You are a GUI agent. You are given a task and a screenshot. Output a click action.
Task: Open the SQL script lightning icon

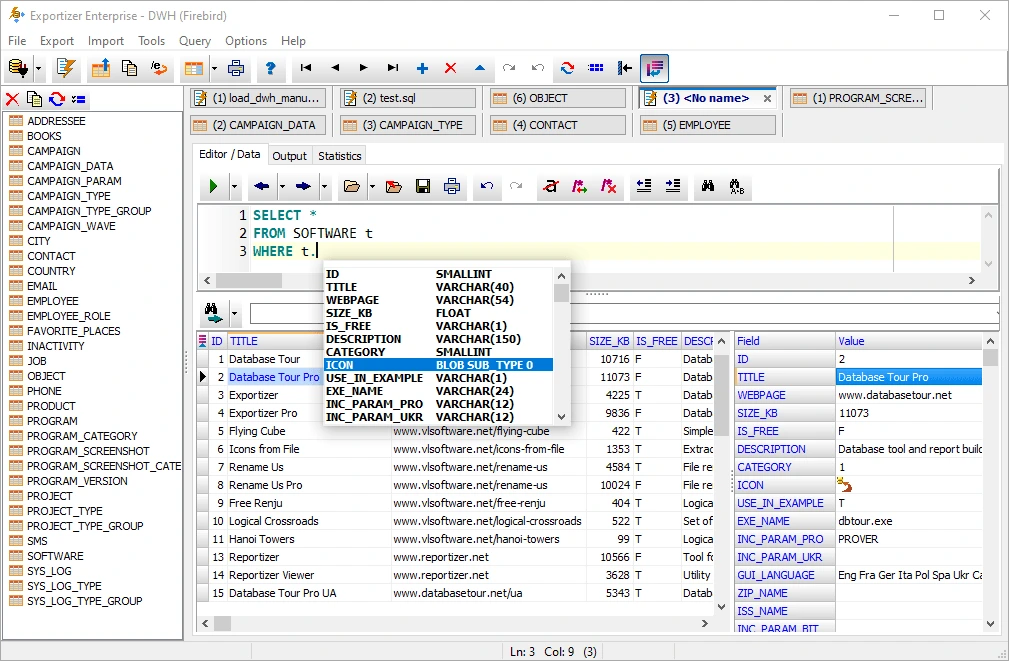(66, 68)
